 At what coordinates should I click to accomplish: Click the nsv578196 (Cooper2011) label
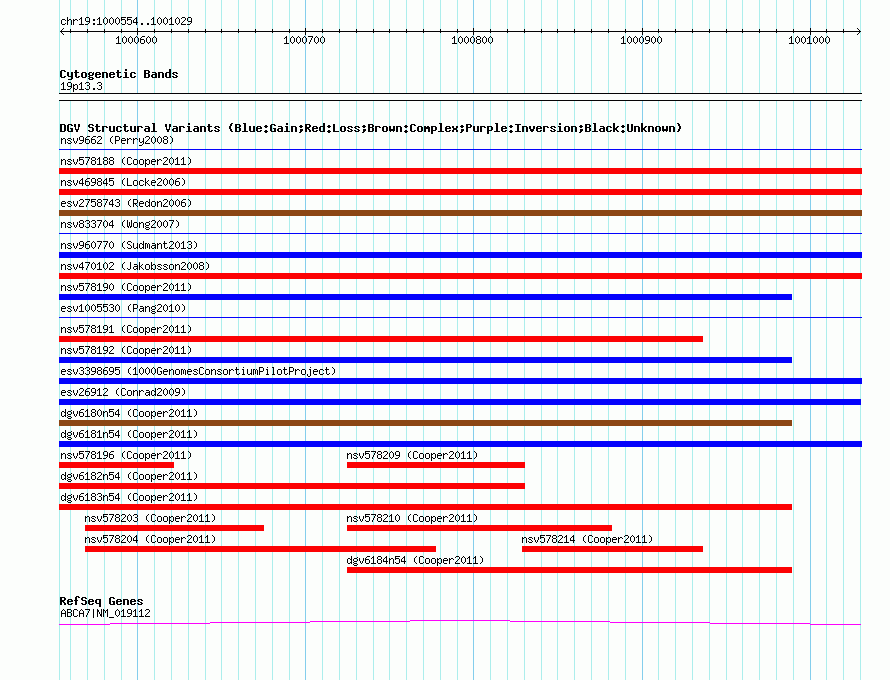pos(126,455)
